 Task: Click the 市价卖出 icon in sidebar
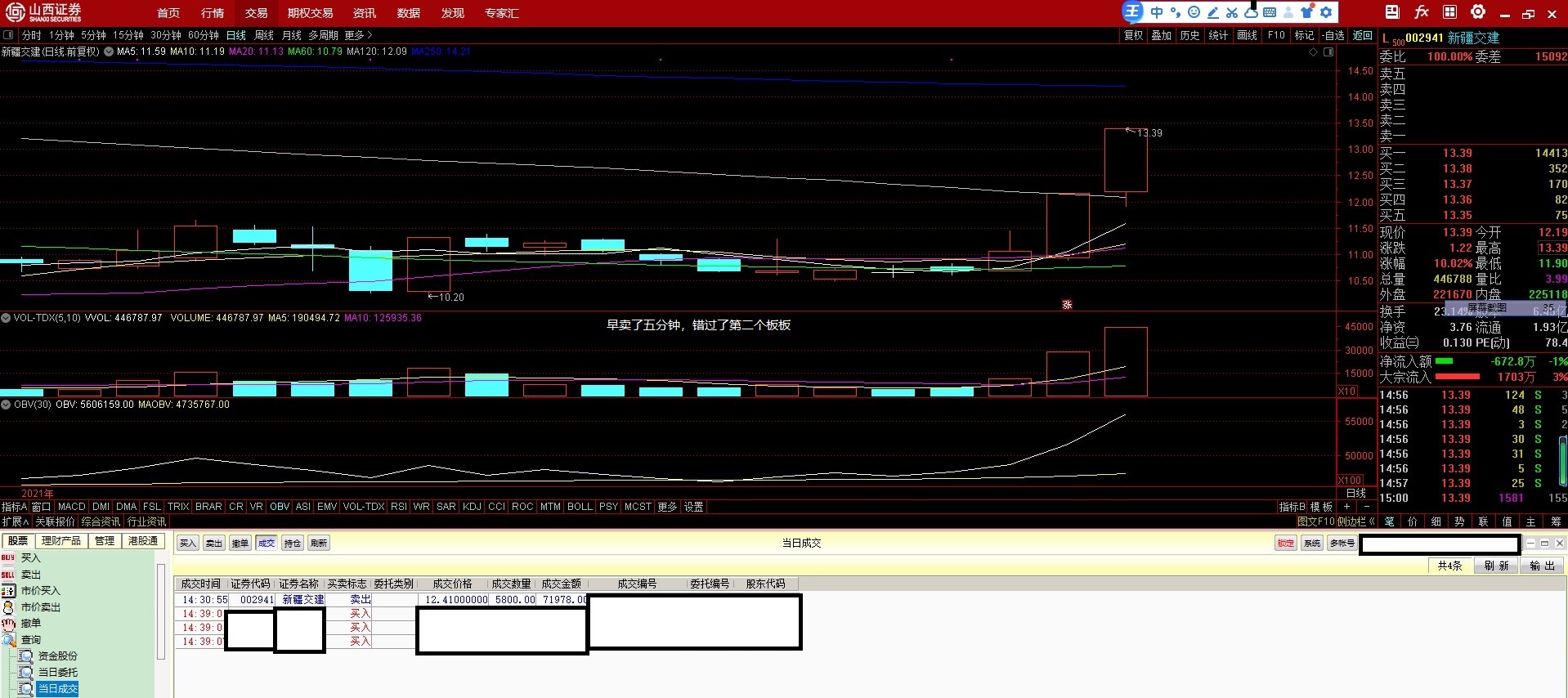pos(8,607)
